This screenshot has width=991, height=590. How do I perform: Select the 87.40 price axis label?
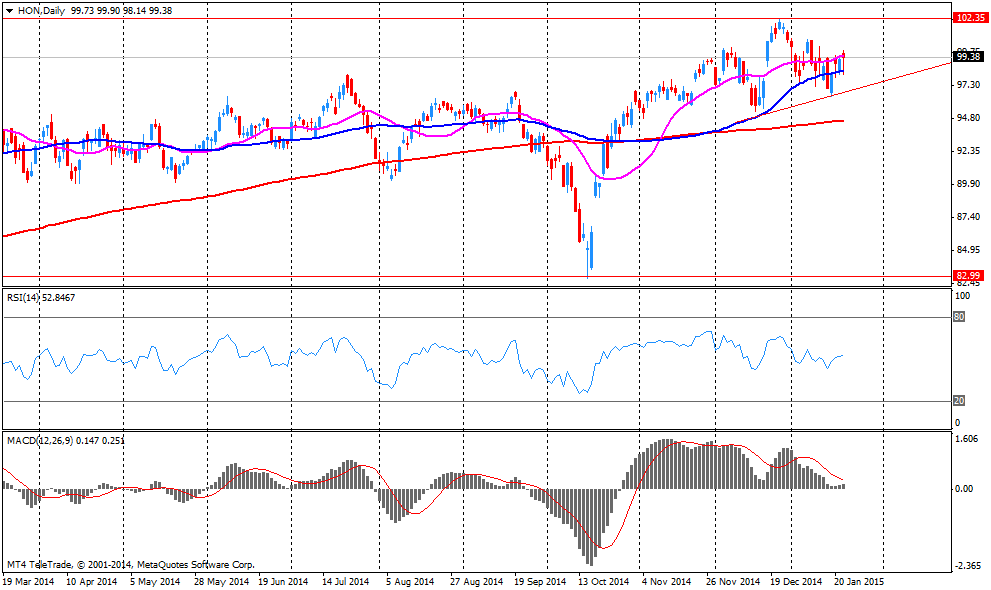[x=969, y=217]
